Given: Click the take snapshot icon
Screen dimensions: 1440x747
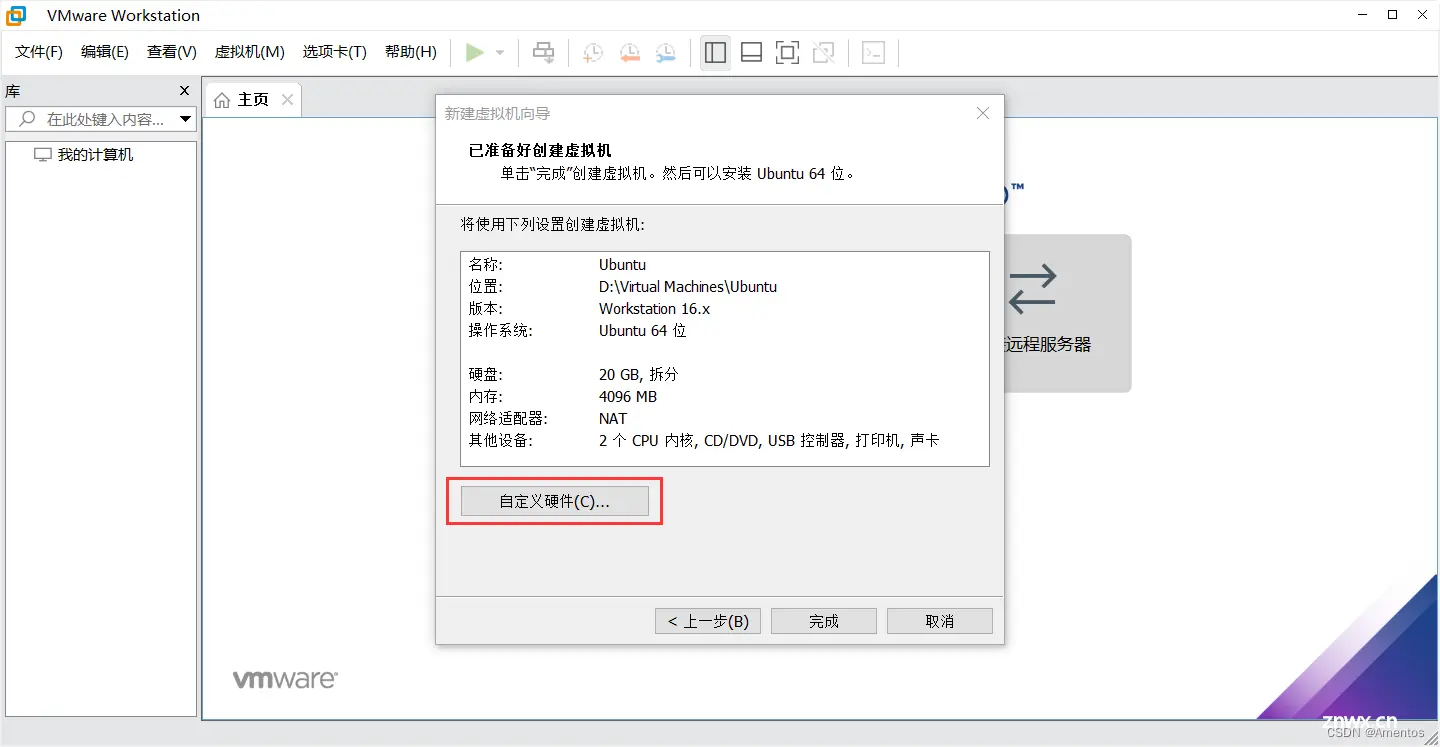Looking at the screenshot, I should coord(593,52).
